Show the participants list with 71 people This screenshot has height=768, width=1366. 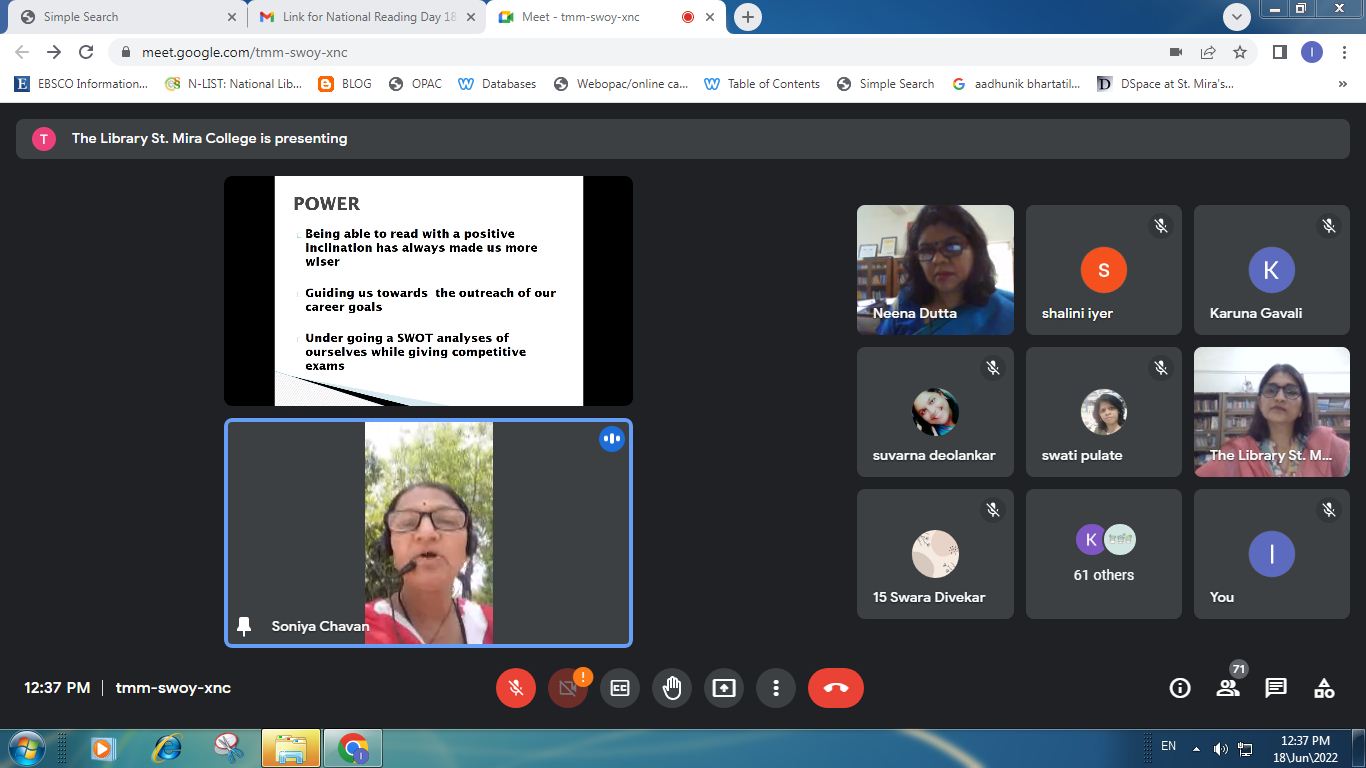1227,688
